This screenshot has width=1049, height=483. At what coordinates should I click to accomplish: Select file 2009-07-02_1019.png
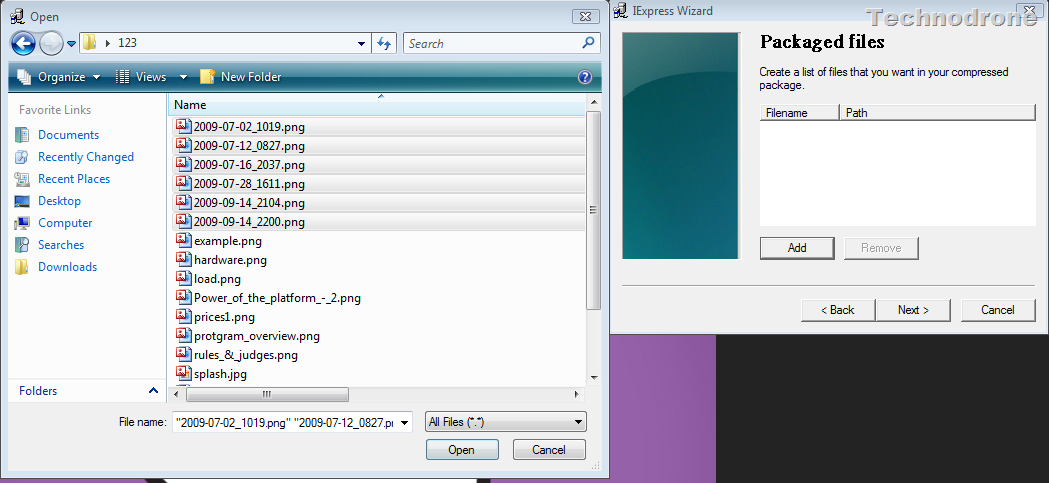[378, 126]
